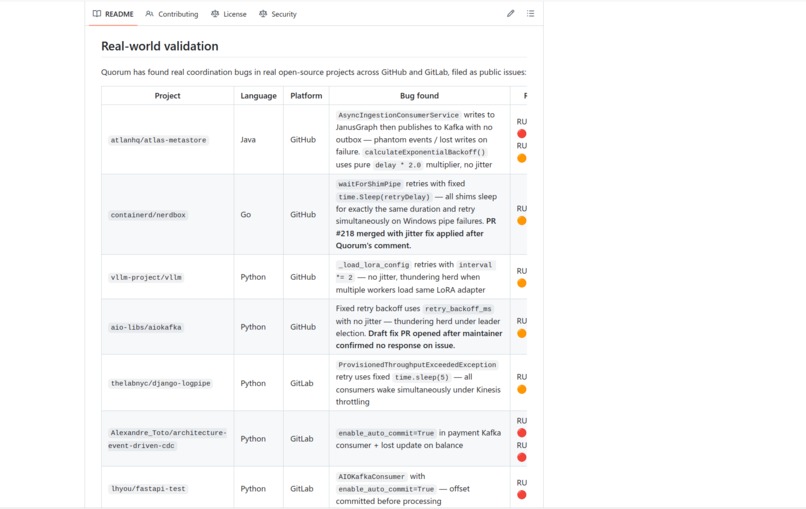Screen dimensions: 806x509
Task: Click the orange circle in containerd/nerdbox row
Action: 522,221
